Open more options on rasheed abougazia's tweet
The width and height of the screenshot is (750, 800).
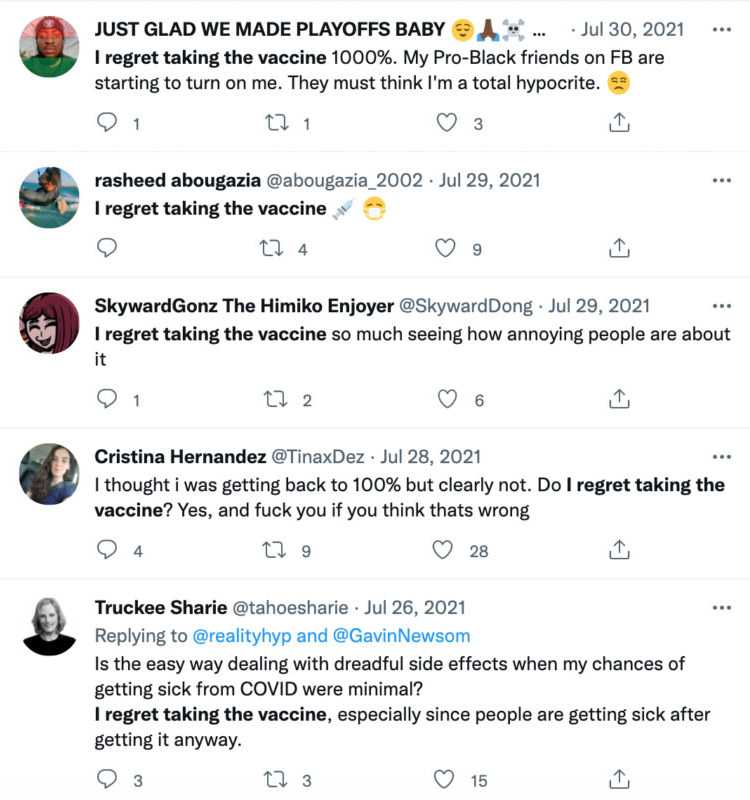(721, 181)
